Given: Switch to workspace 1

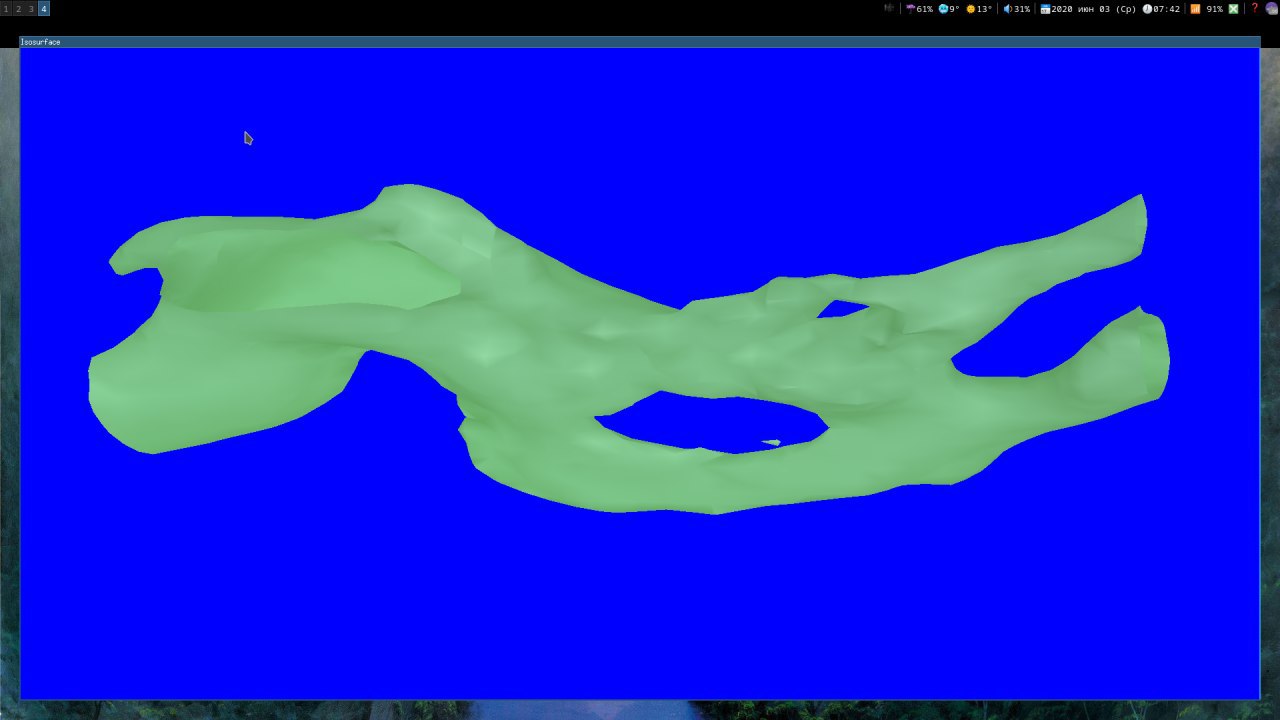Looking at the screenshot, I should 5,8.
